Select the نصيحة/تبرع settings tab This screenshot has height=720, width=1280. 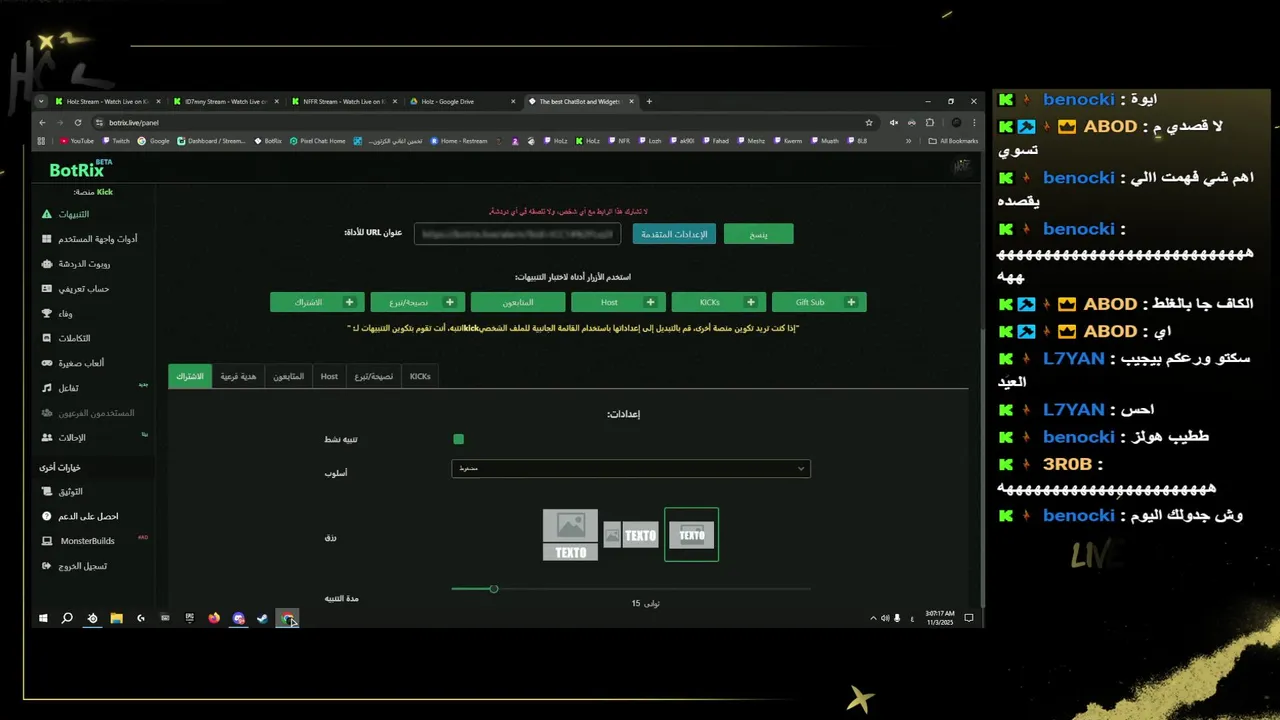(374, 376)
